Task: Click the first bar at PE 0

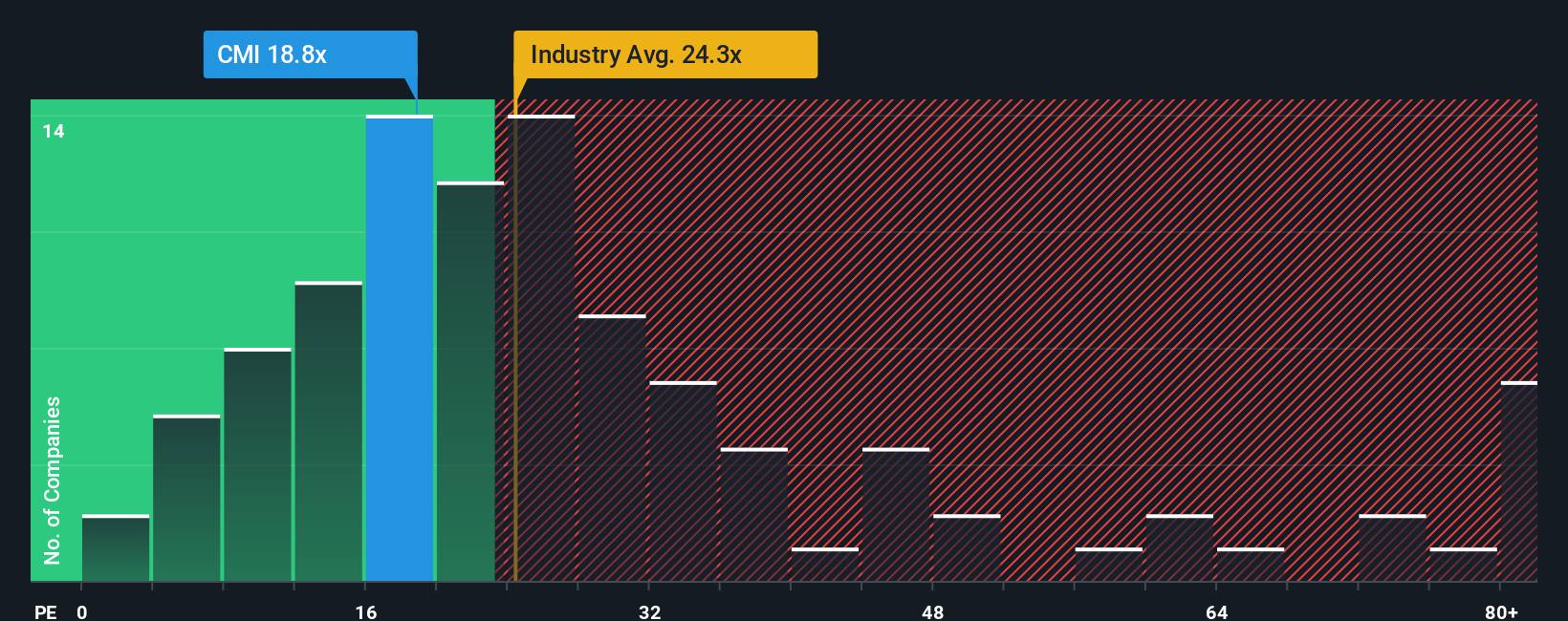Action: tap(116, 547)
